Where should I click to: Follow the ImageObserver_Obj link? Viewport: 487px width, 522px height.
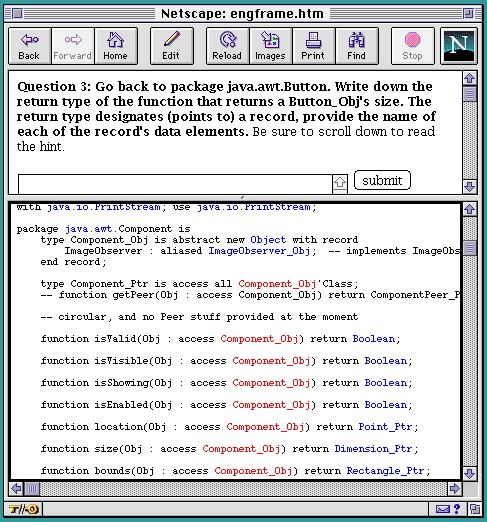pyautogui.click(x=259, y=251)
